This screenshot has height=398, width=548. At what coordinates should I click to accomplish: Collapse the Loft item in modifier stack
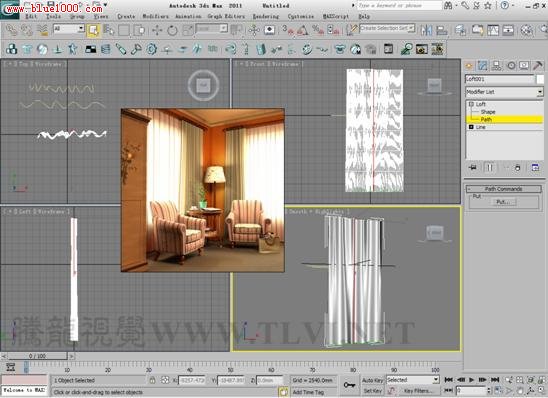click(x=471, y=104)
